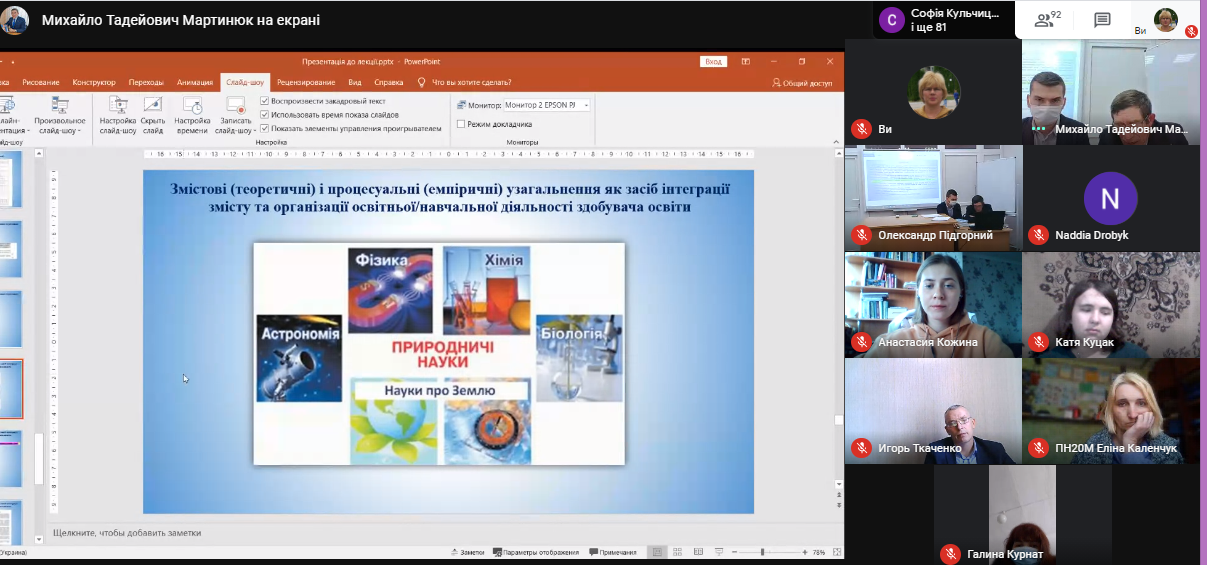Switch to reading view in status bar
Screen dimensions: 1207x565
[696, 552]
